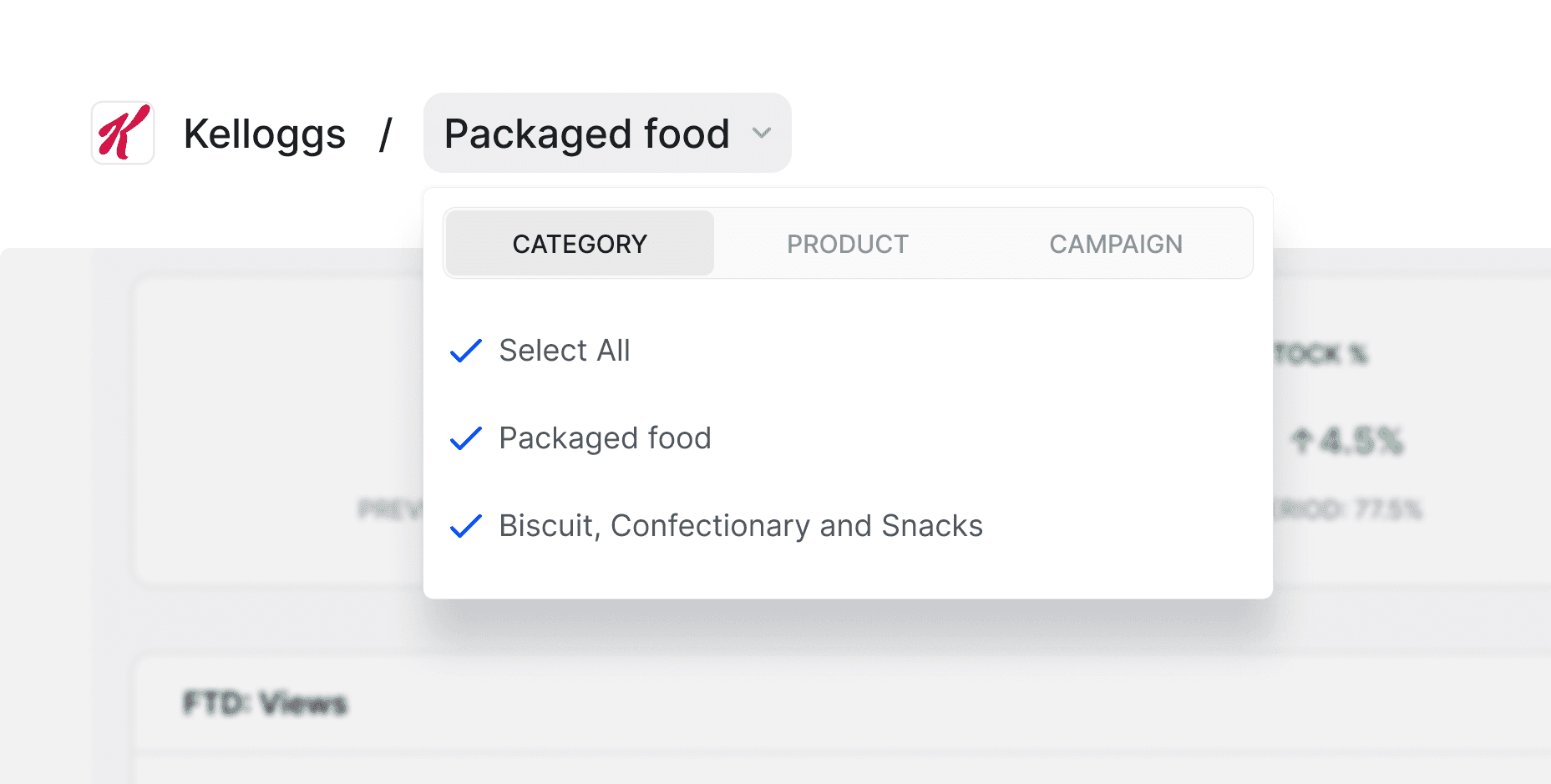Open the Packaged food breadcrumb dropdown
The height and width of the screenshot is (784, 1551).
587,134
